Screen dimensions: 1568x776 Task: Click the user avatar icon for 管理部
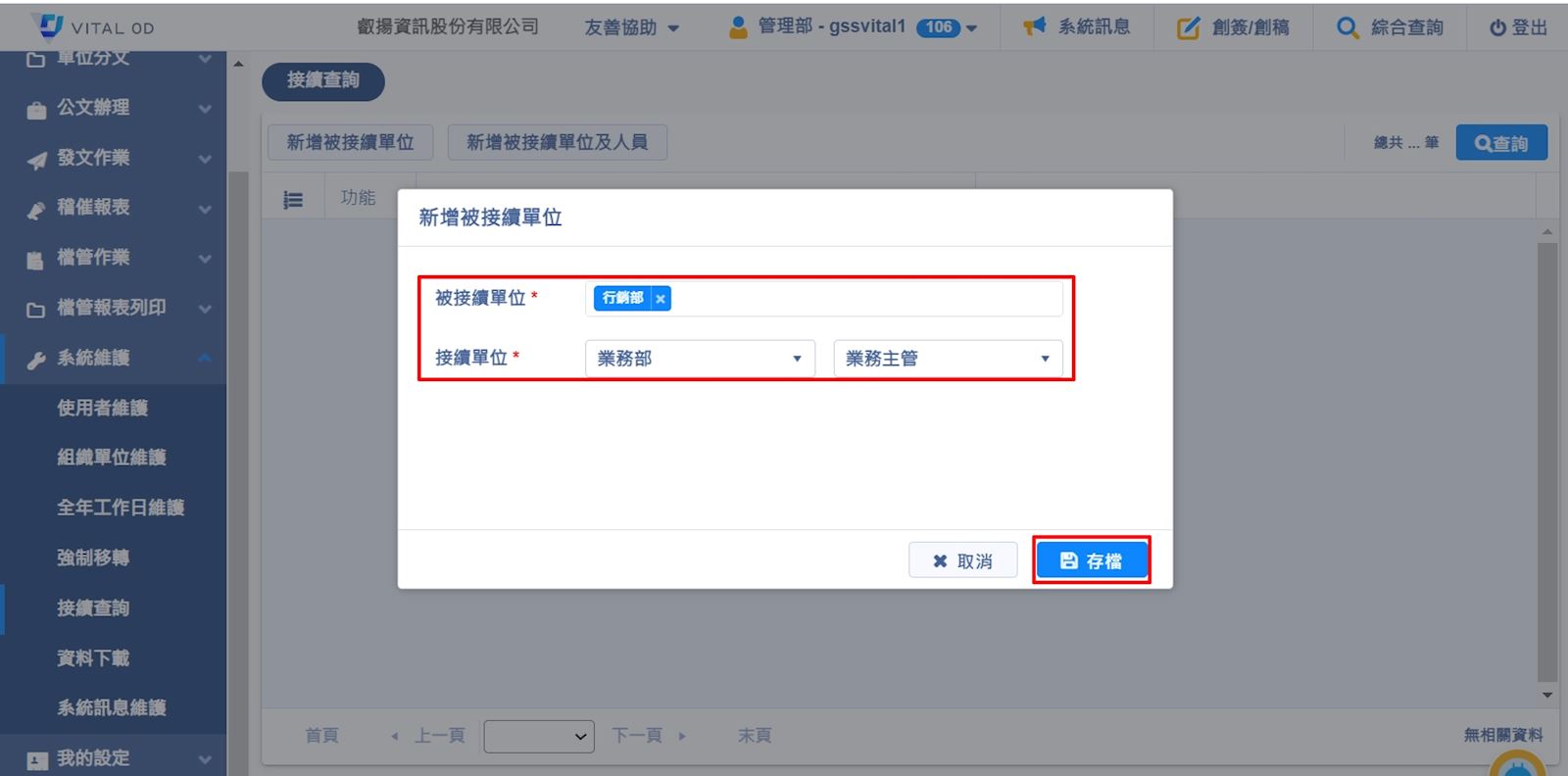tap(738, 27)
